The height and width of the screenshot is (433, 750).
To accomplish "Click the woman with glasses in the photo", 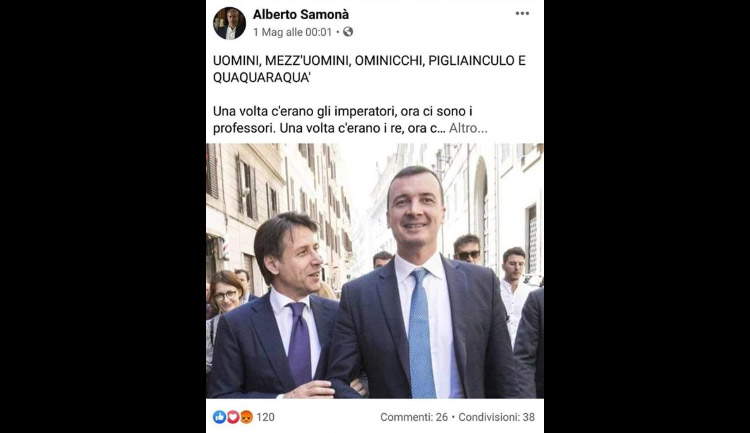I will point(225,297).
